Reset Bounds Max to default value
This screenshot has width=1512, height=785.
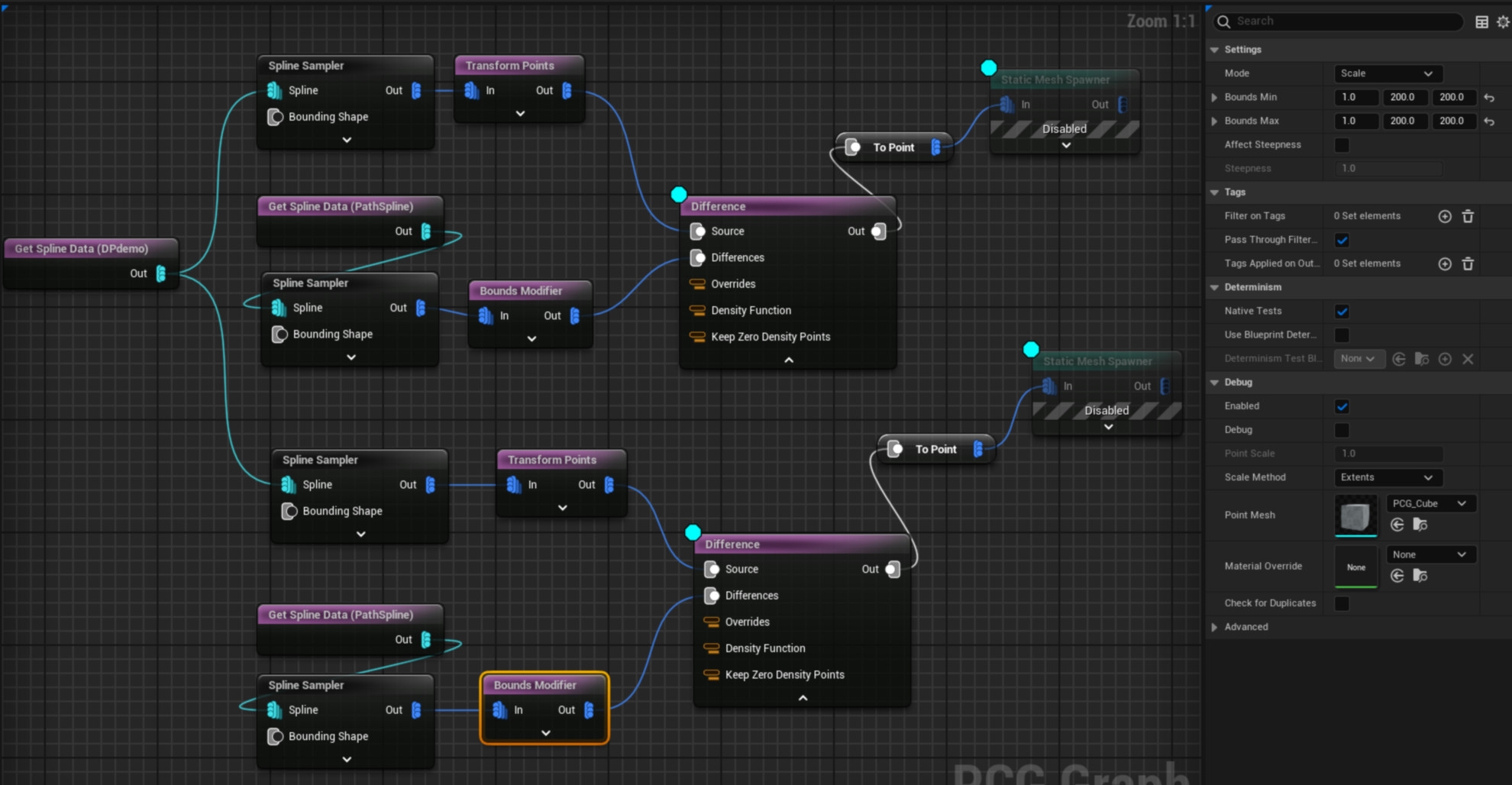(1489, 121)
